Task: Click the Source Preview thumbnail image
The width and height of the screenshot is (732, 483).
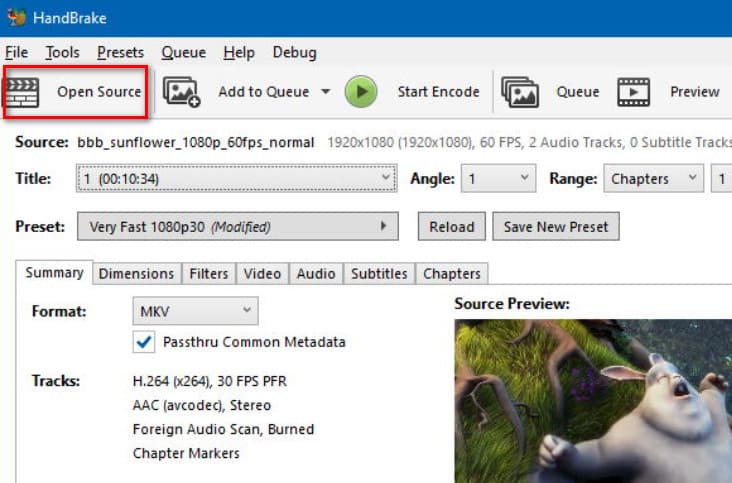Action: coord(592,398)
